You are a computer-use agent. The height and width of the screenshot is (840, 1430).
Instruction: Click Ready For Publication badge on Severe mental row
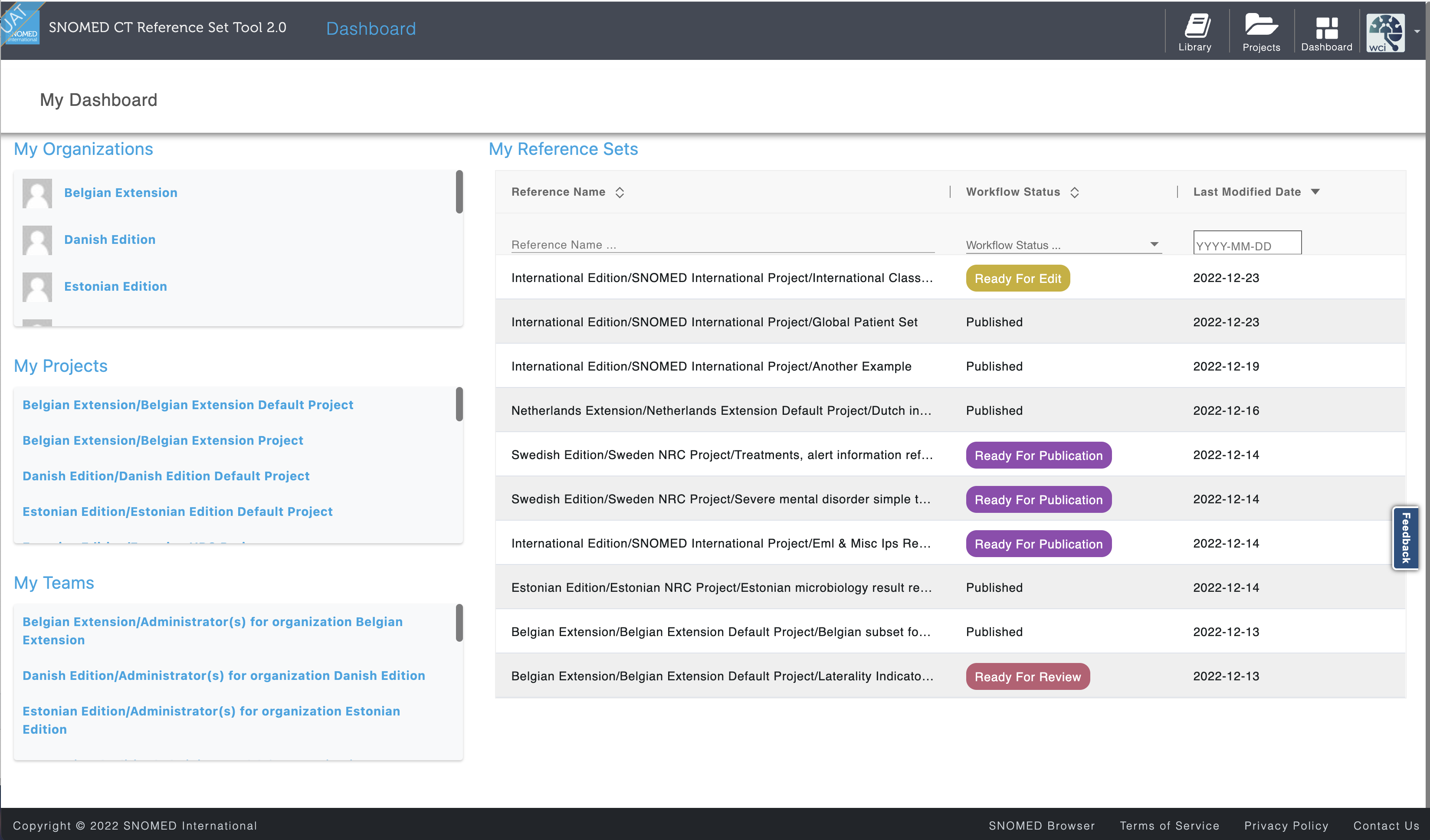1039,500
